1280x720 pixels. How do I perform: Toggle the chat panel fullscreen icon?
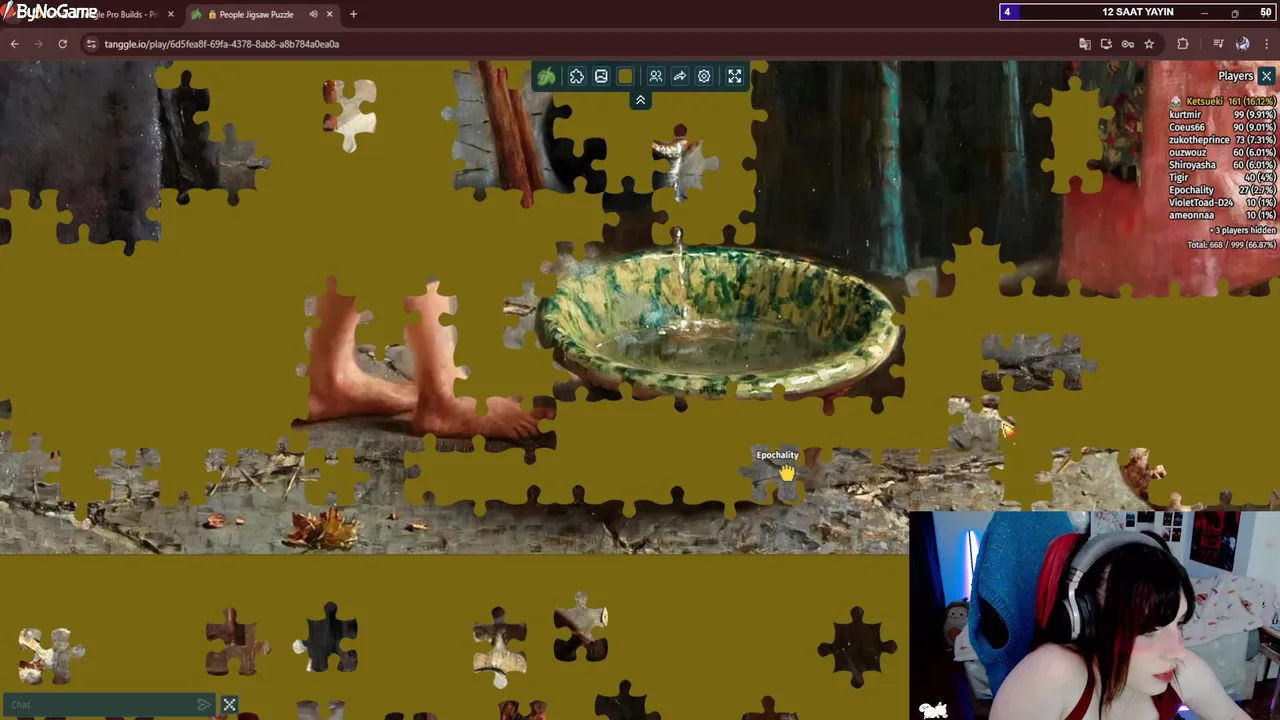click(229, 705)
